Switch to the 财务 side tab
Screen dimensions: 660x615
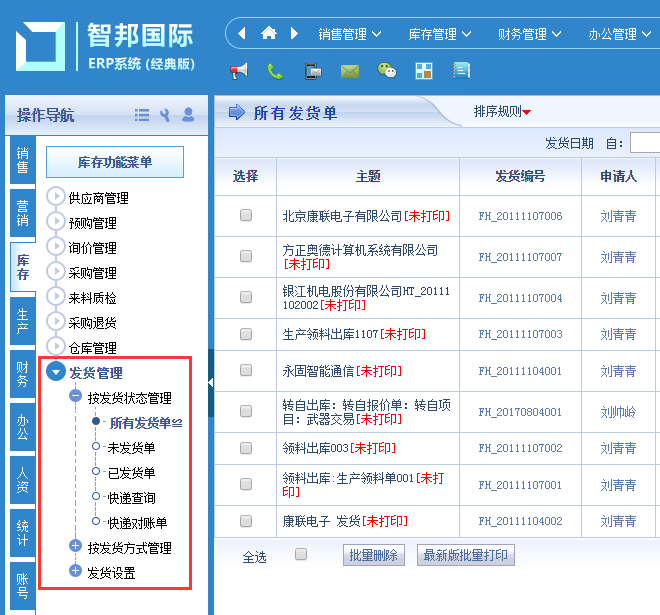(22, 374)
